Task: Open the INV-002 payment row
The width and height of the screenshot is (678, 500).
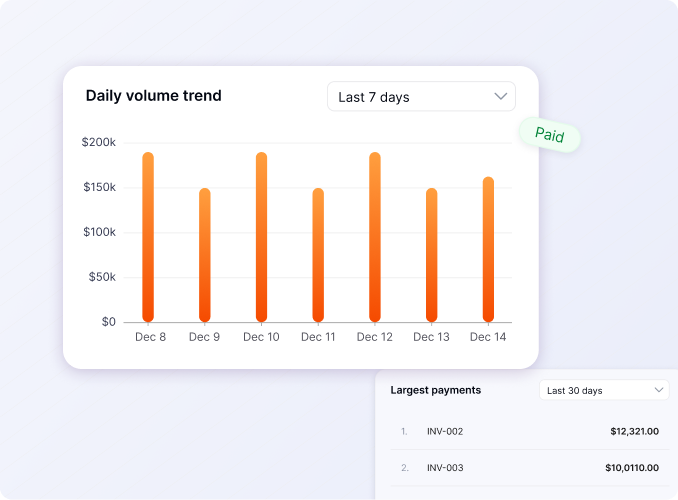Action: click(x=445, y=432)
